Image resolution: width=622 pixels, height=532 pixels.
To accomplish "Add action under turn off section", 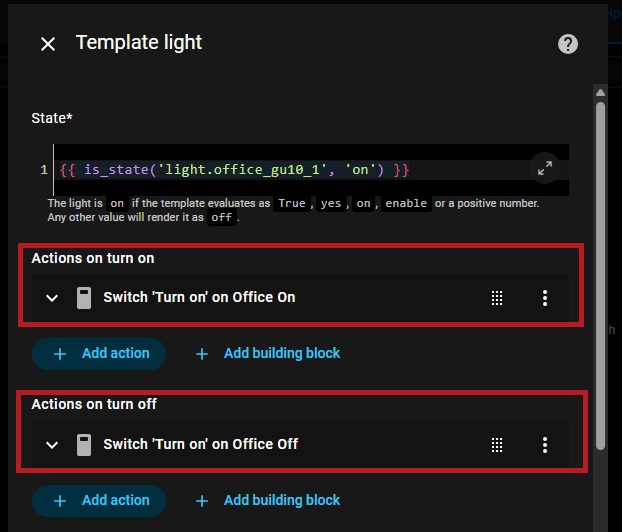I will [100, 500].
